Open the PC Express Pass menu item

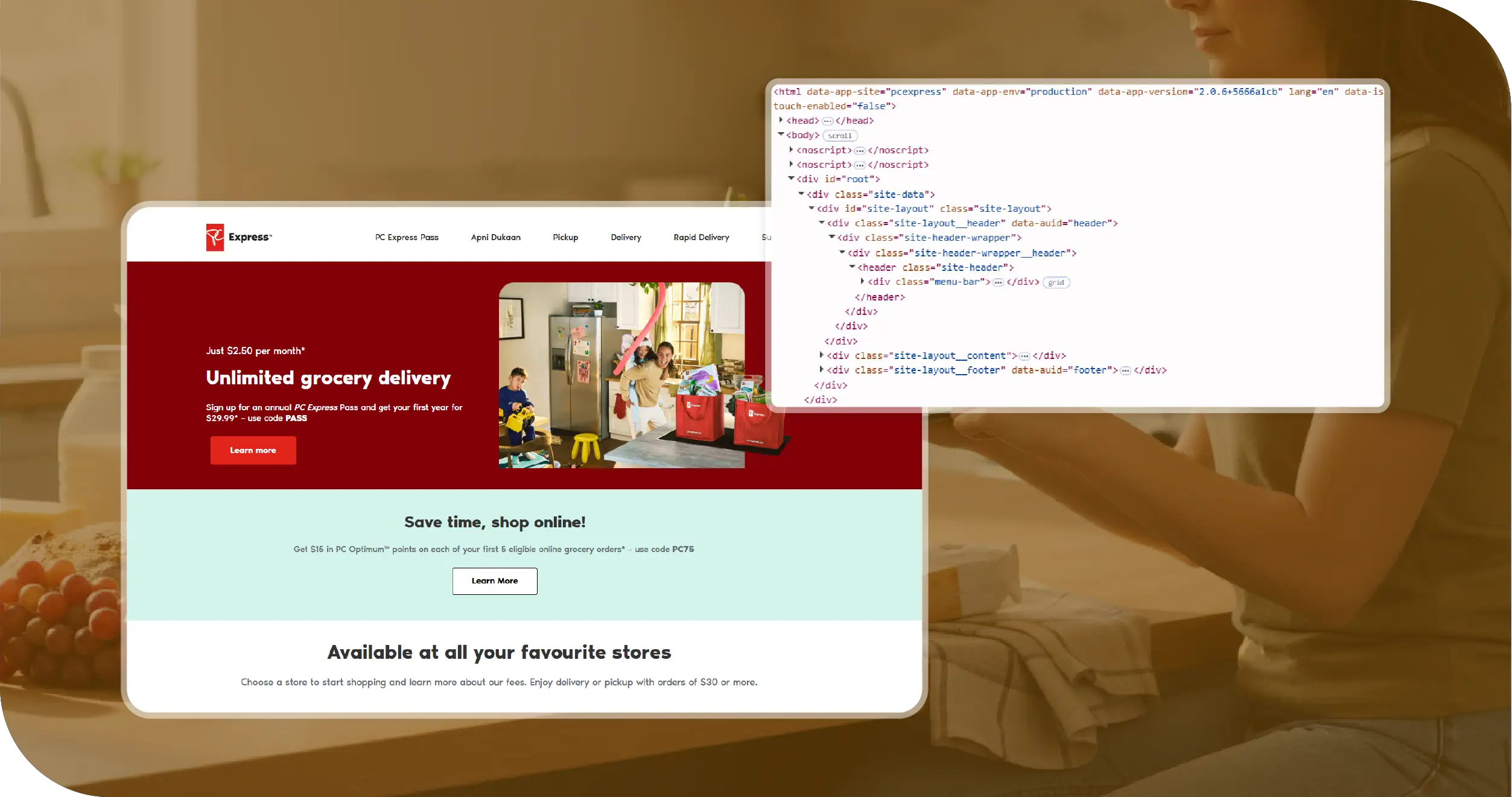click(407, 237)
